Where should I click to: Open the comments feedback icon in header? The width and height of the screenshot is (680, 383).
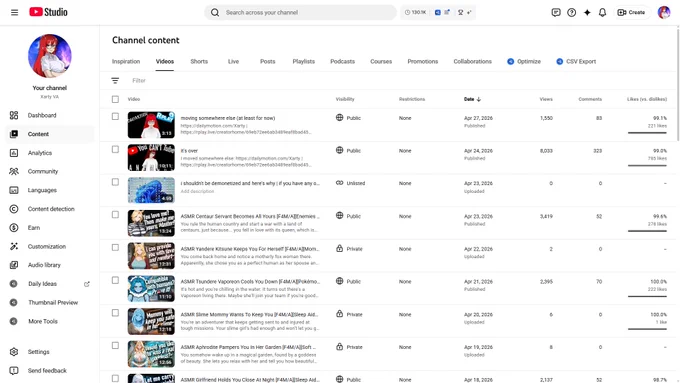[x=556, y=13]
